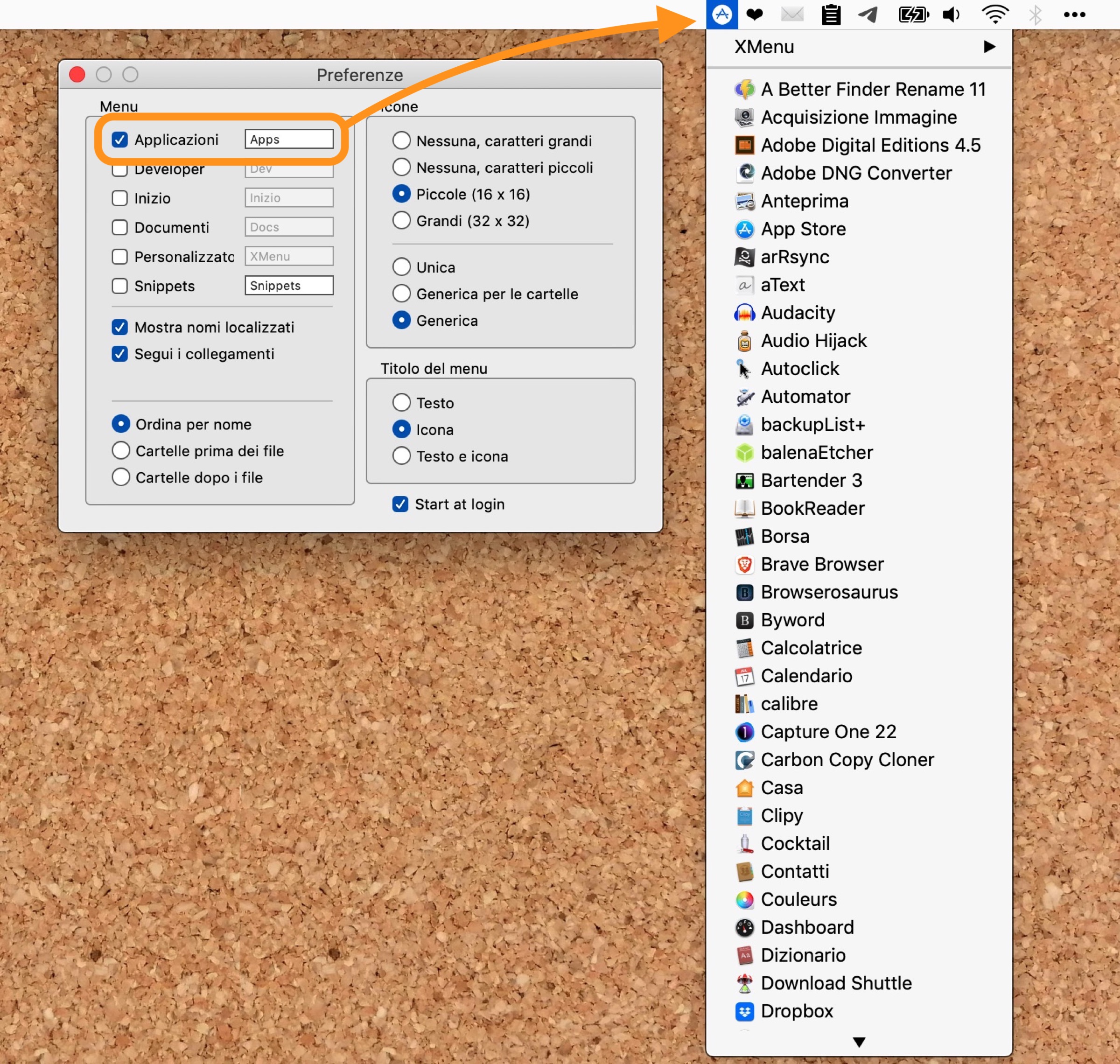Click the heart icon in menu bar

[x=754, y=15]
